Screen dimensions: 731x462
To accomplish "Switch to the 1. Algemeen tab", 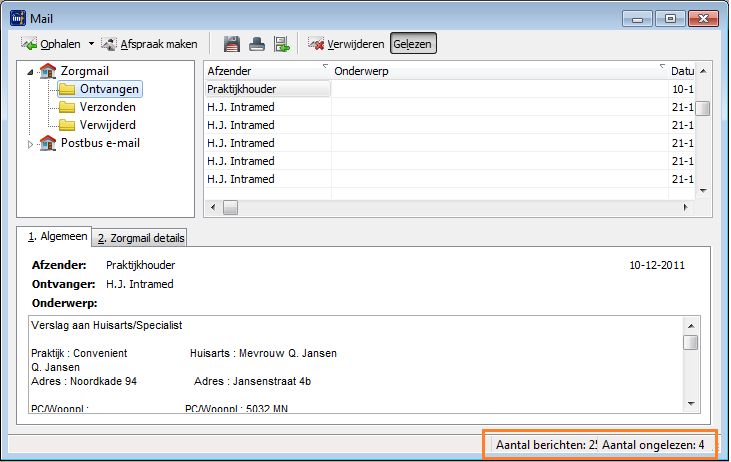I will (x=54, y=236).
